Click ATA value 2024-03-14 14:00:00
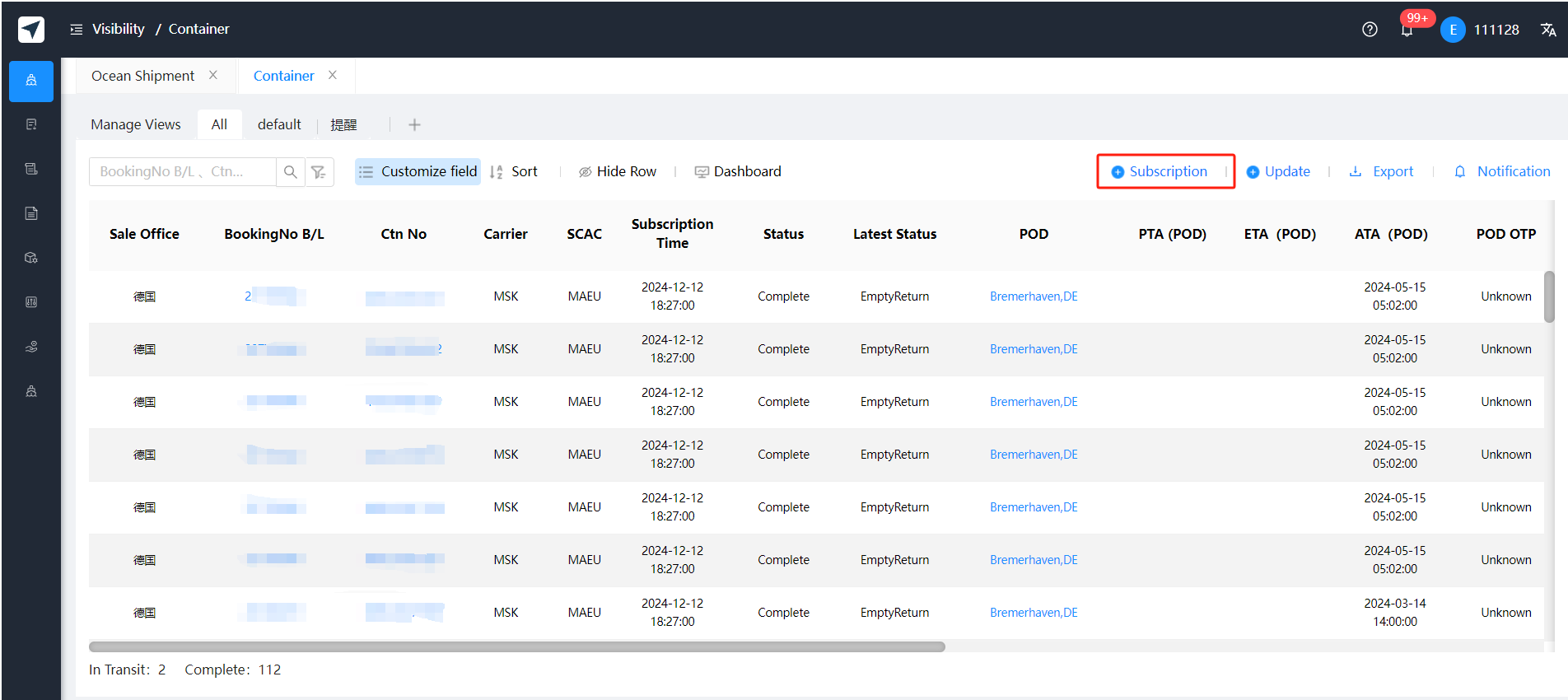This screenshot has height=700, width=1568. (x=1395, y=613)
